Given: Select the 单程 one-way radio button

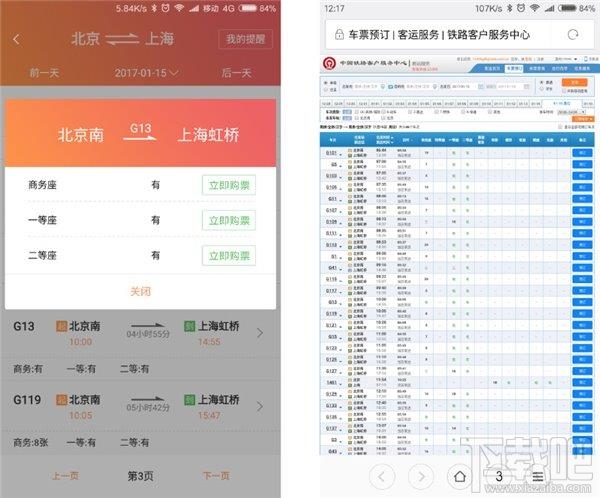Looking at the screenshot, I should (x=326, y=83).
